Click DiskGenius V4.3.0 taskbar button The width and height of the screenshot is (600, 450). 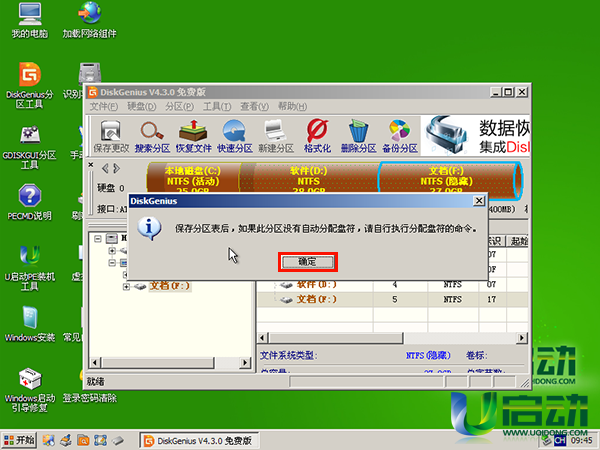point(199,441)
